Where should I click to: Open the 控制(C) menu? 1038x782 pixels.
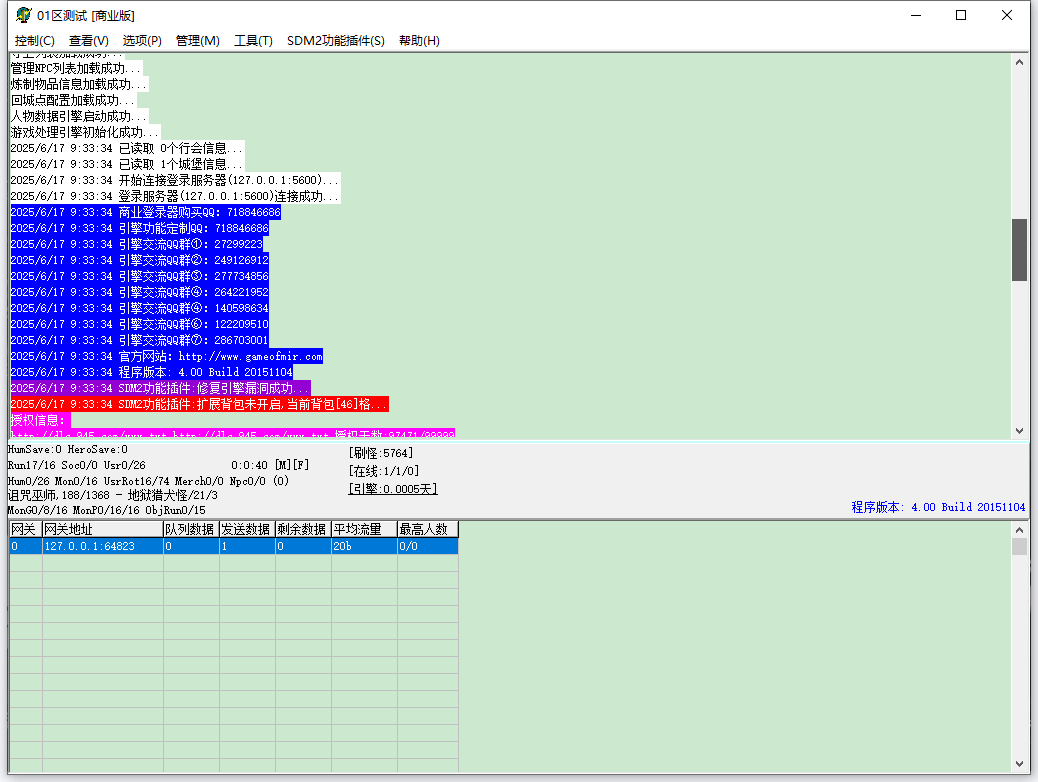[34, 40]
